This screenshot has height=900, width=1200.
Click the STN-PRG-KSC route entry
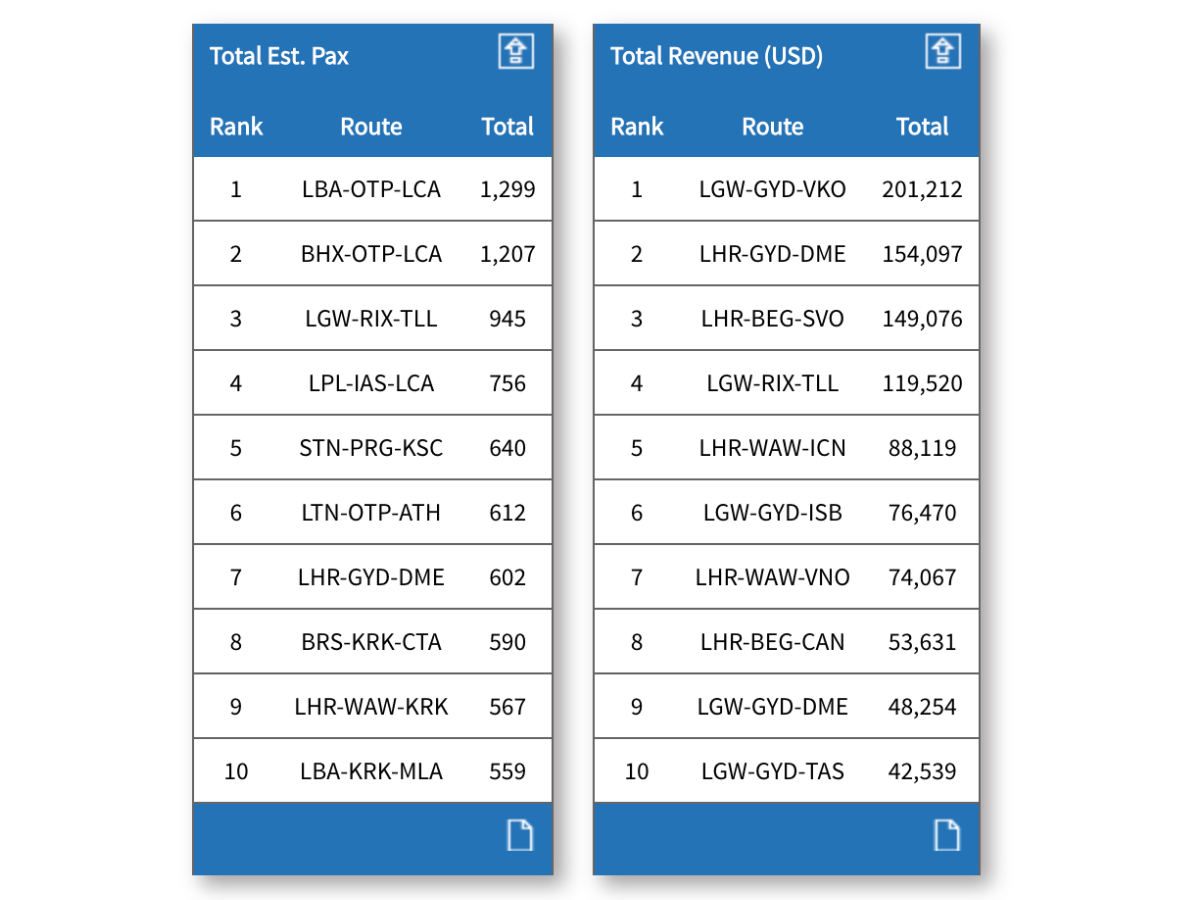click(x=371, y=448)
